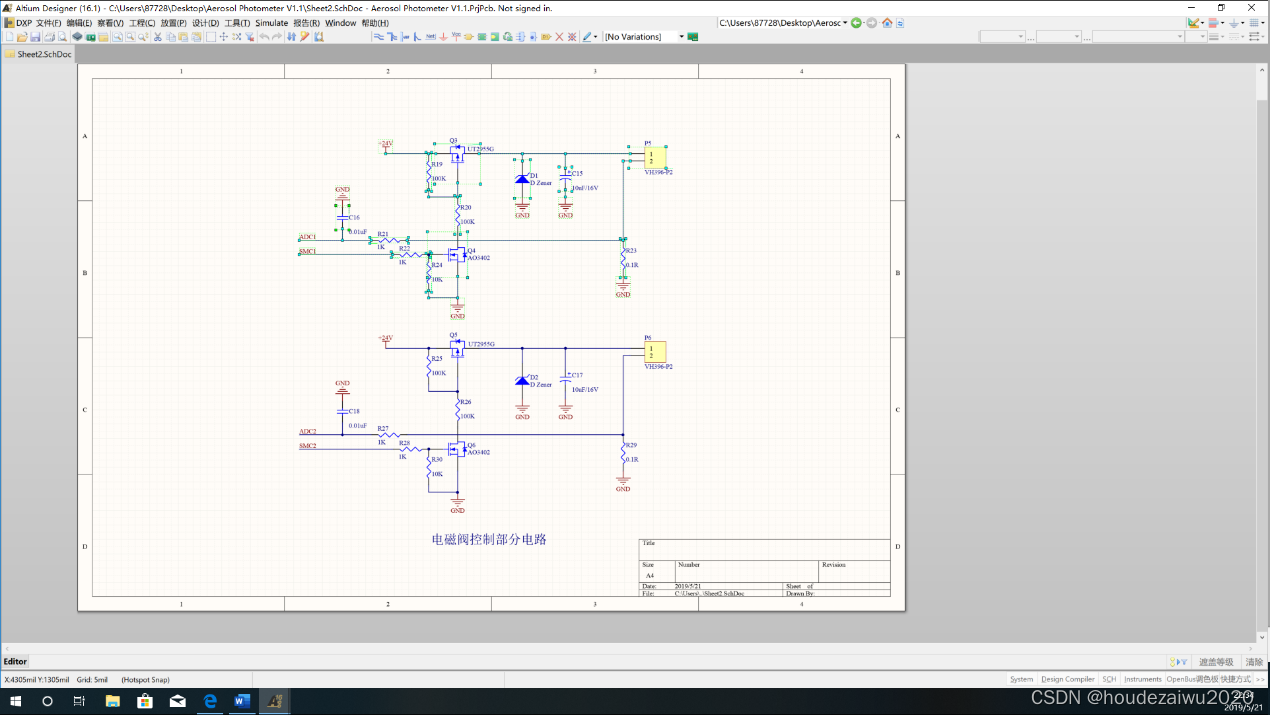Image resolution: width=1270 pixels, height=715 pixels.
Task: Open the 文件(F) menu
Action: tap(49, 22)
